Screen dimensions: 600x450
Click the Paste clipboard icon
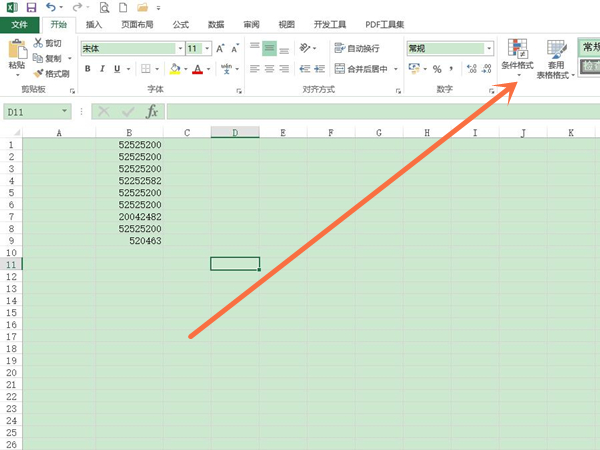pyautogui.click(x=17, y=50)
